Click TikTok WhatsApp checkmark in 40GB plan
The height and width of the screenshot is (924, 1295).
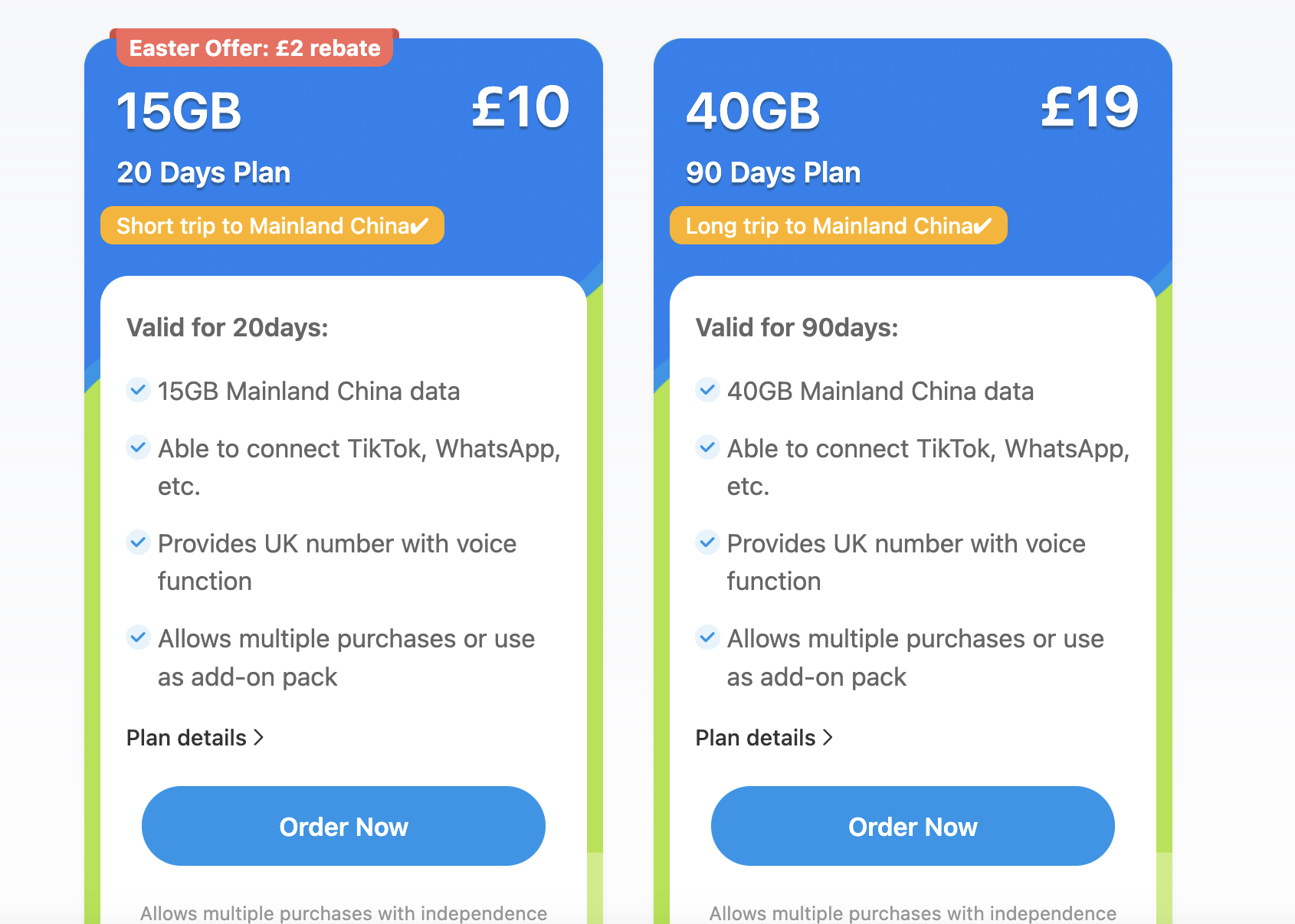point(707,447)
